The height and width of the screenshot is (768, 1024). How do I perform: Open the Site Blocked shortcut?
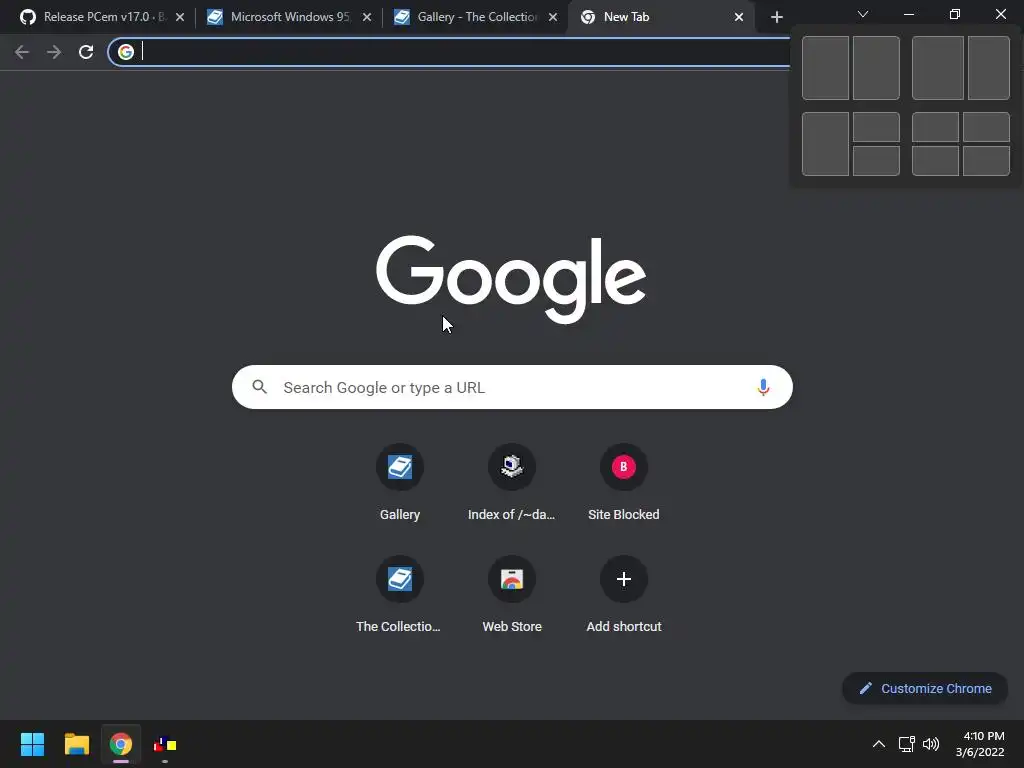[x=624, y=483]
